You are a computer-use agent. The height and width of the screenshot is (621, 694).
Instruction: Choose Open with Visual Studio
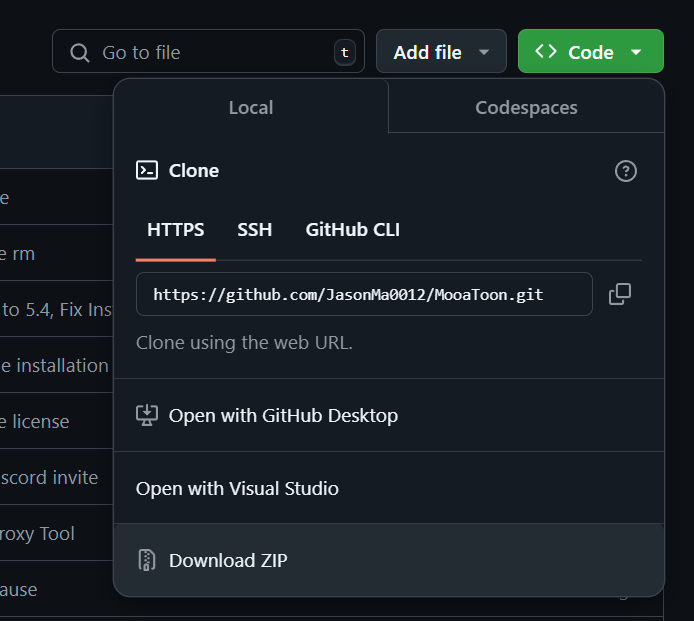coord(237,488)
